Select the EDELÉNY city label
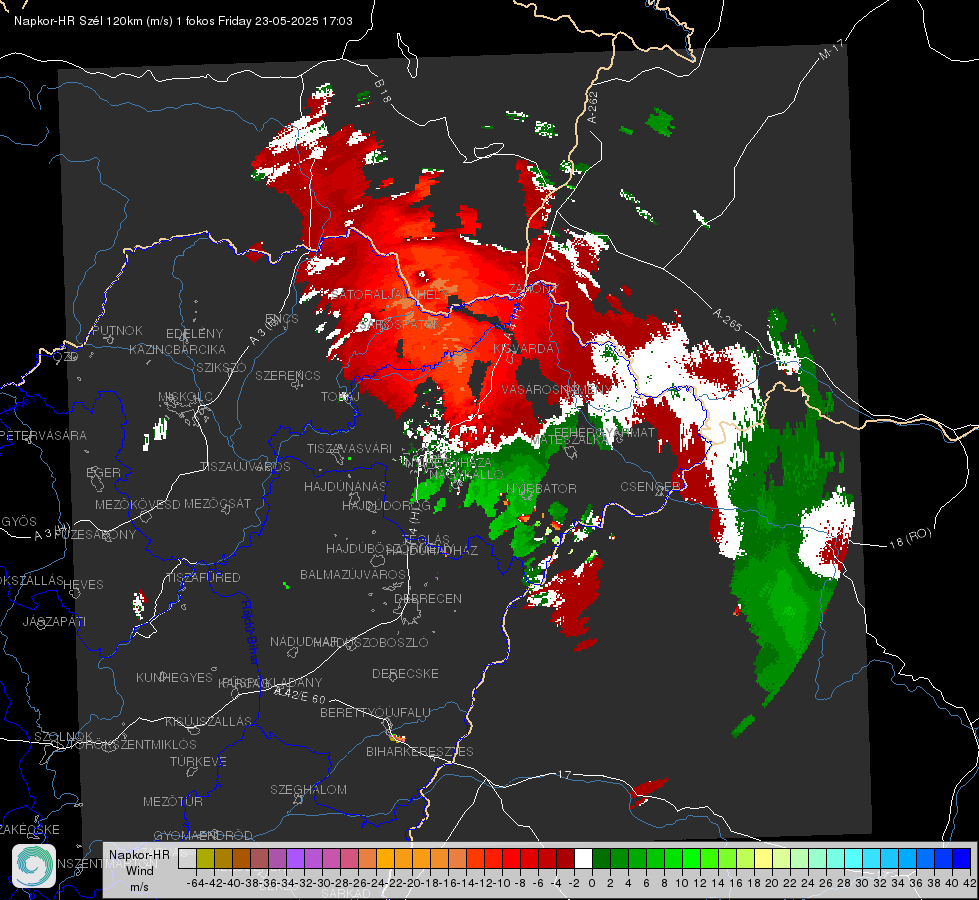979x900 pixels. (194, 334)
